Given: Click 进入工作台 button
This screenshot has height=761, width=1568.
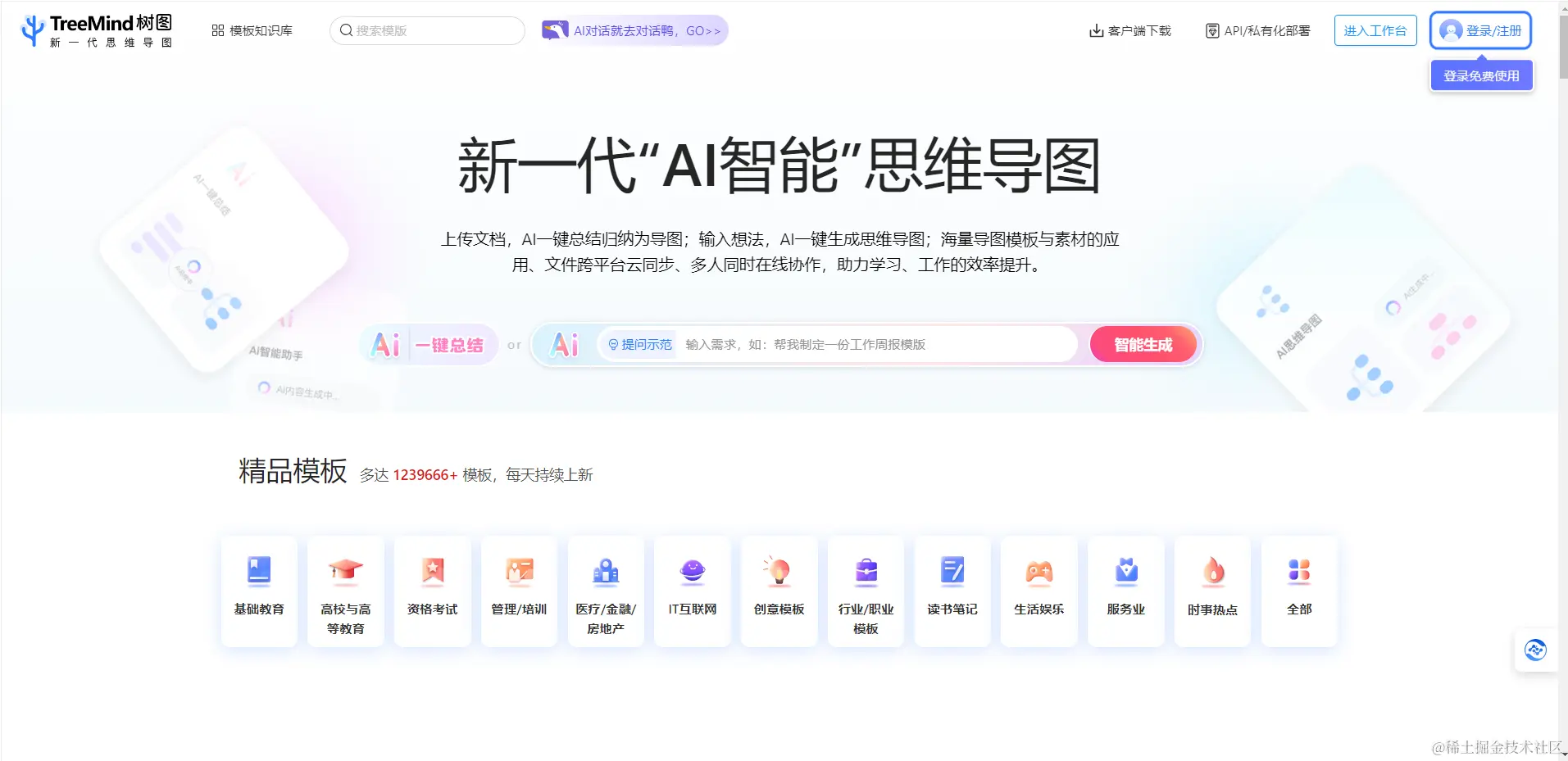Looking at the screenshot, I should pos(1375,31).
